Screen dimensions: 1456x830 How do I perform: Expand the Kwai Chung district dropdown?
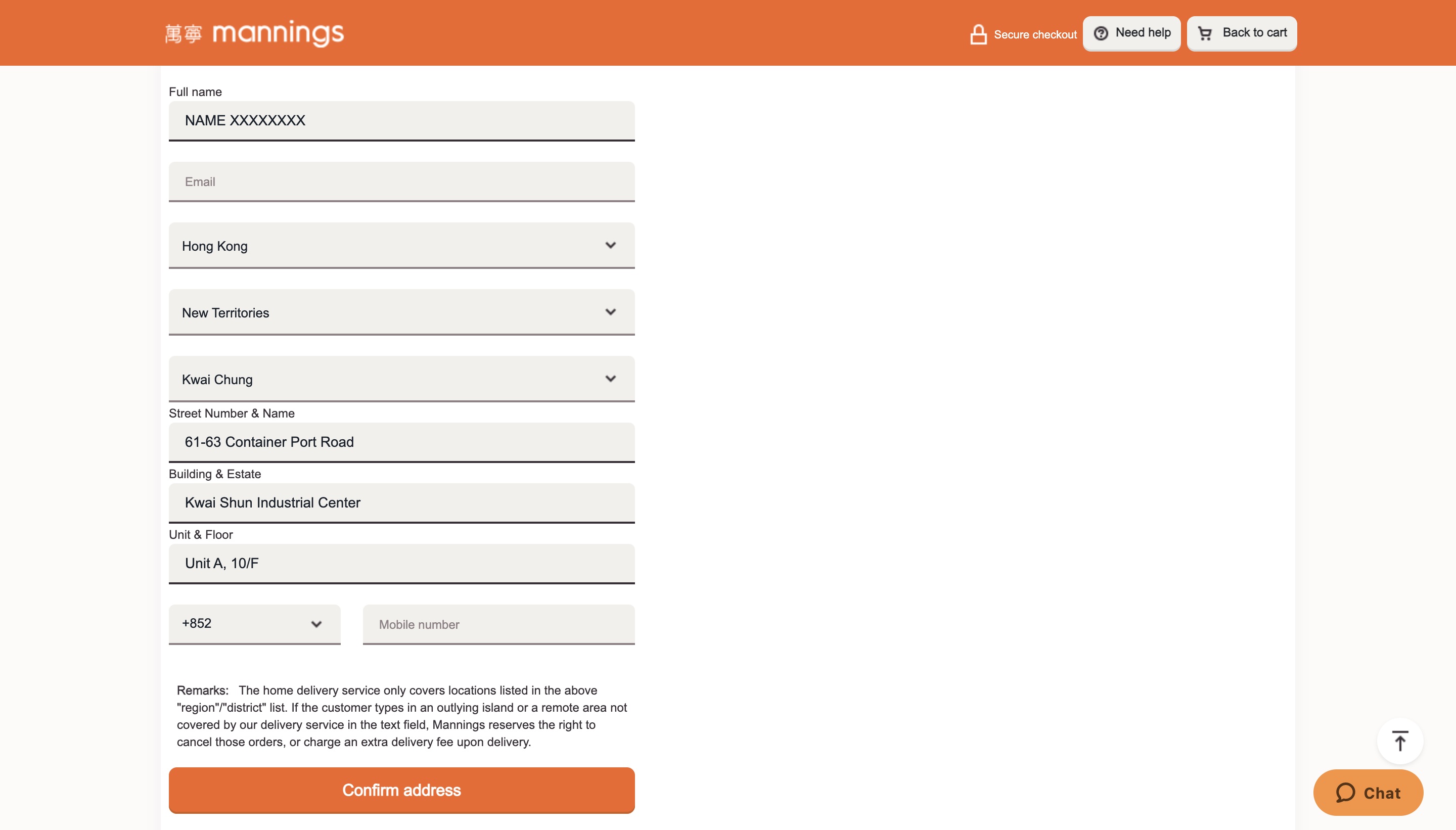pos(401,379)
